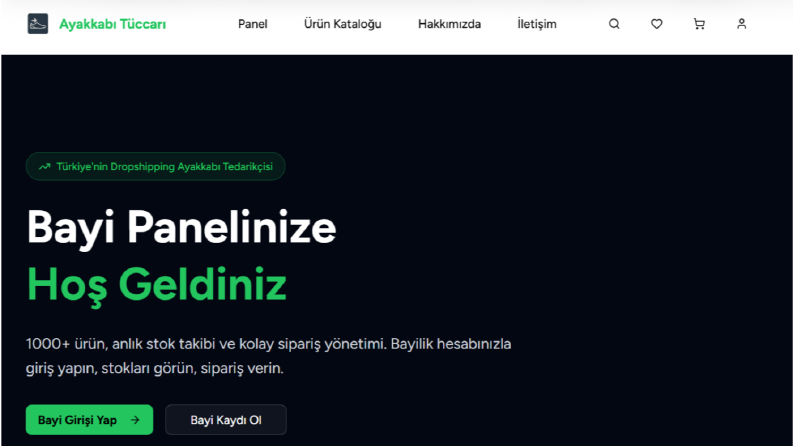This screenshot has width=793, height=446.
Task: Click the Bayi Panelinize heading text
Action: [x=181, y=229]
